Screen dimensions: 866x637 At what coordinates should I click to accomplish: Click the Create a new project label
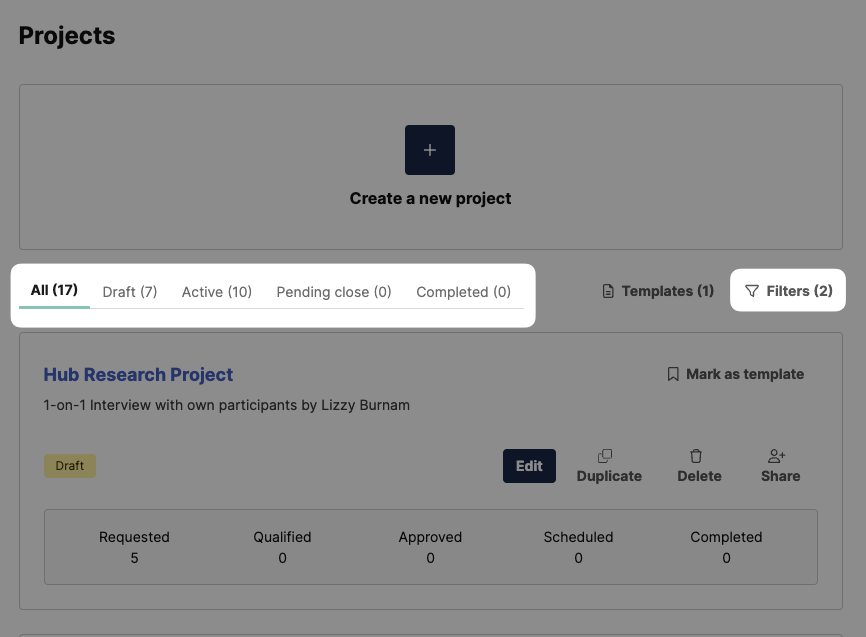click(x=430, y=198)
